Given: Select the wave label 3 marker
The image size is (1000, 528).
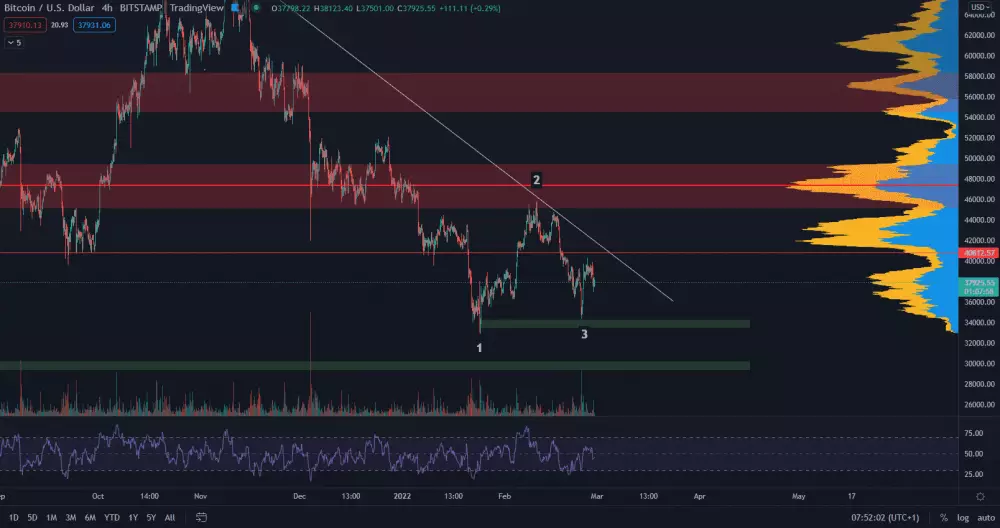Looking at the screenshot, I should (584, 334).
